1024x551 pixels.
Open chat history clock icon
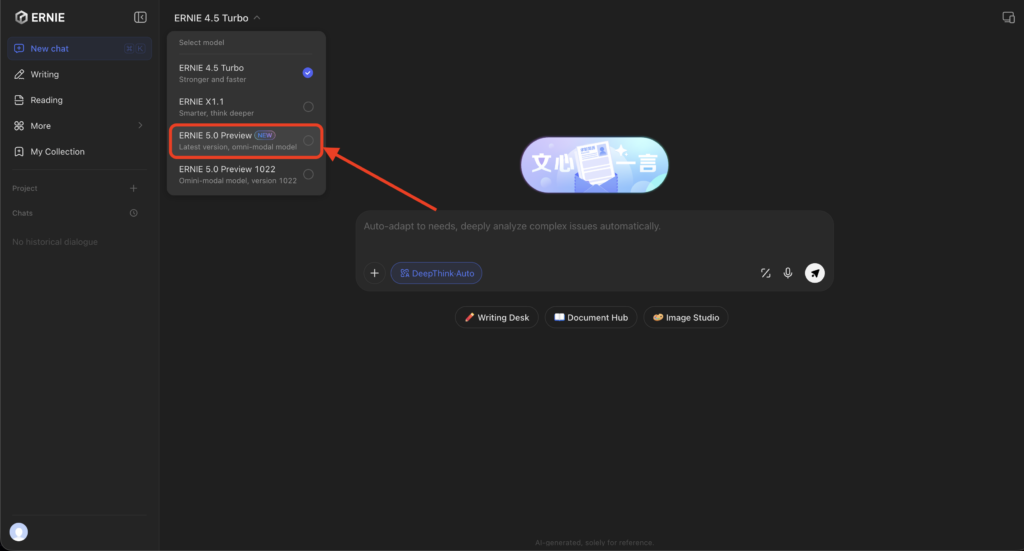pyautogui.click(x=134, y=213)
